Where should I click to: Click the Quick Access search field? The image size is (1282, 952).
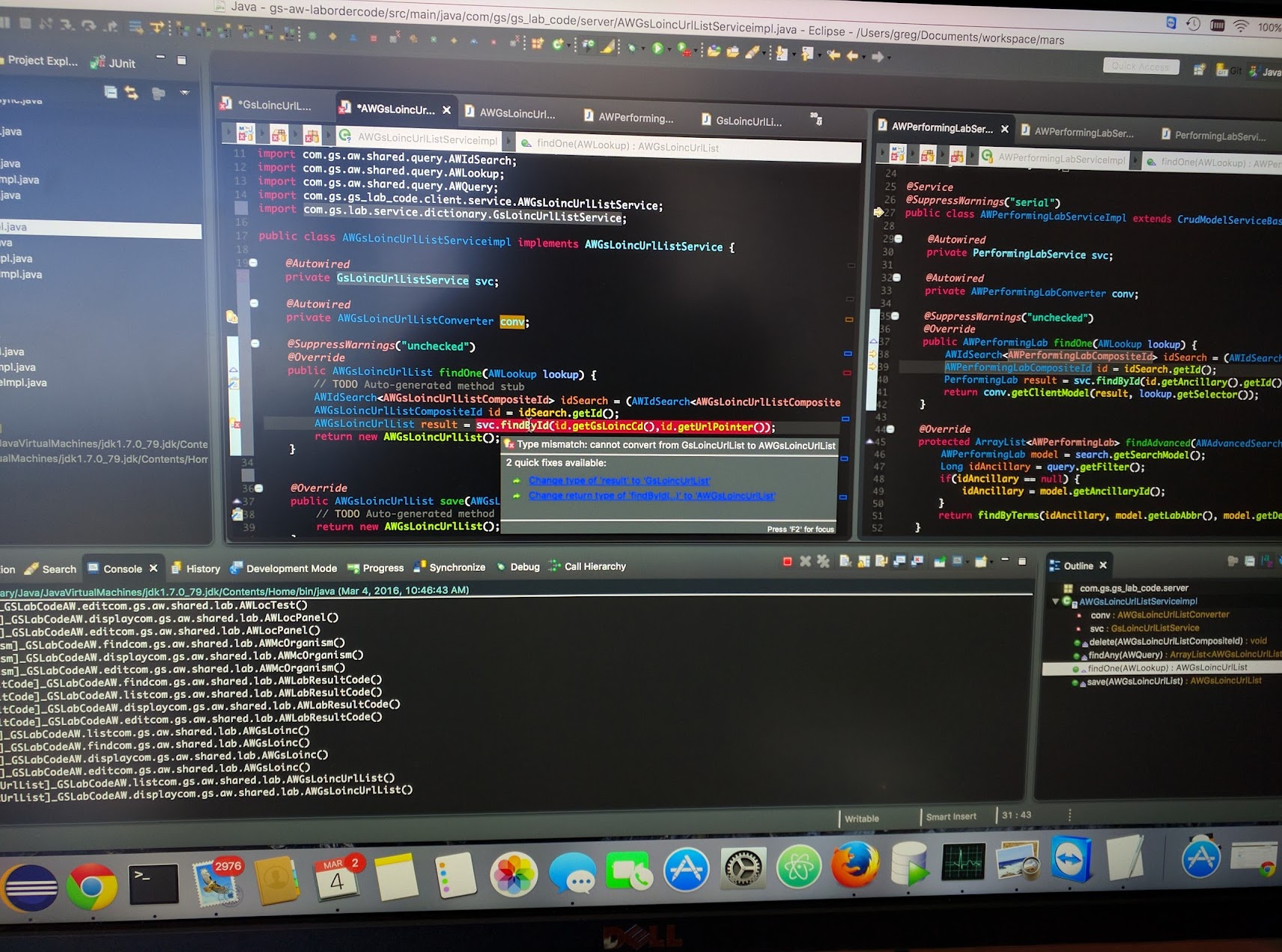1140,67
